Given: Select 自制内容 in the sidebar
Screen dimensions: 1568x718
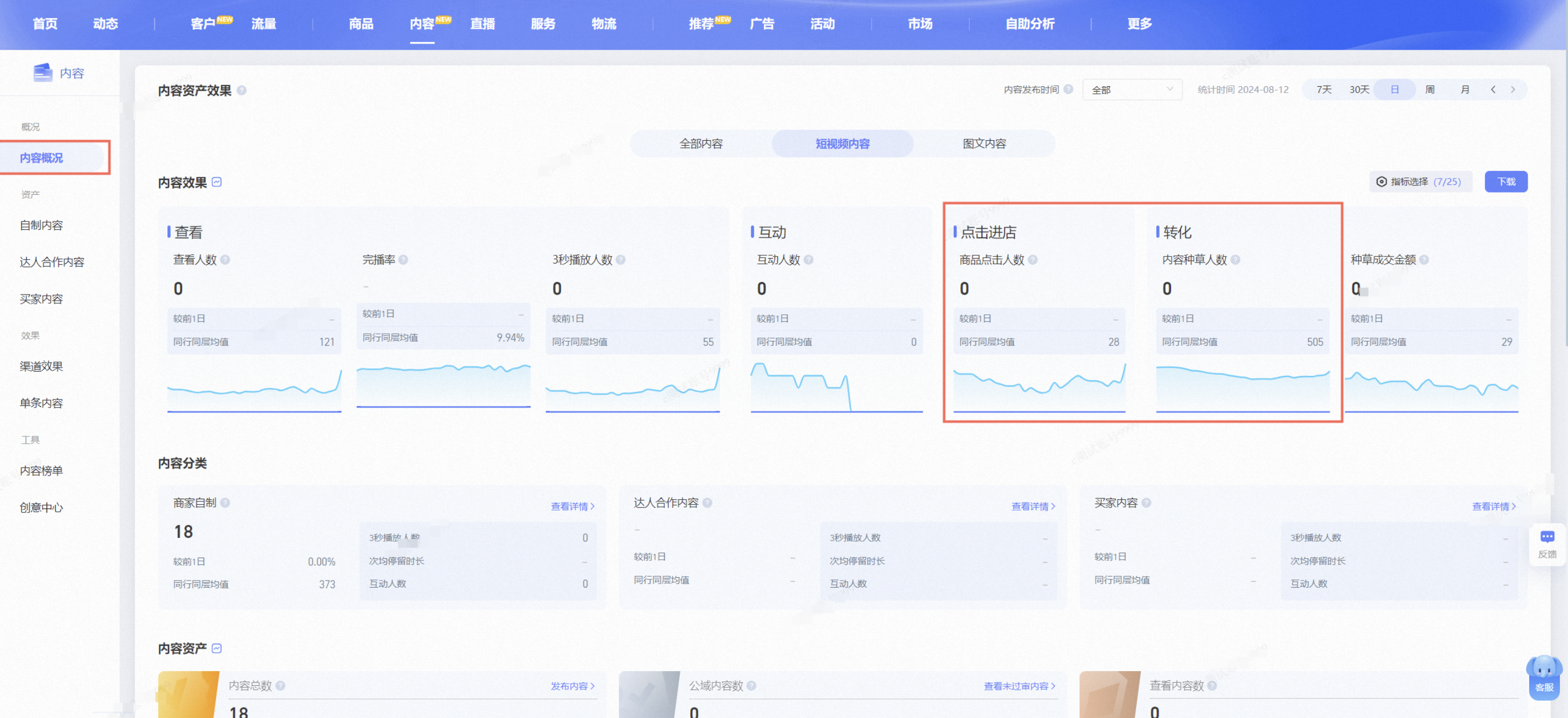Looking at the screenshot, I should pos(41,225).
